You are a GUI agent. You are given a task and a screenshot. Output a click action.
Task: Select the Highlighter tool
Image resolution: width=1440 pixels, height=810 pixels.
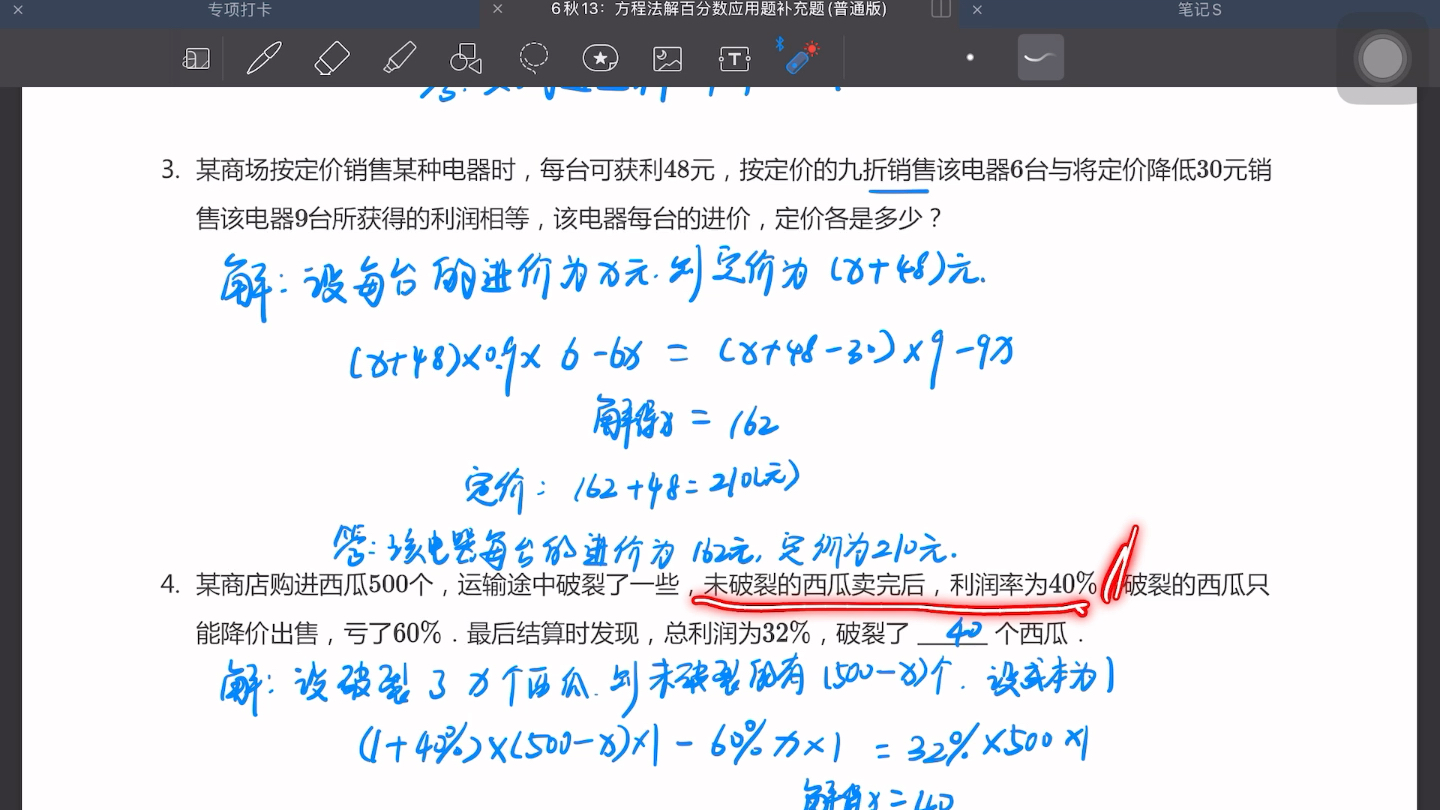click(399, 57)
